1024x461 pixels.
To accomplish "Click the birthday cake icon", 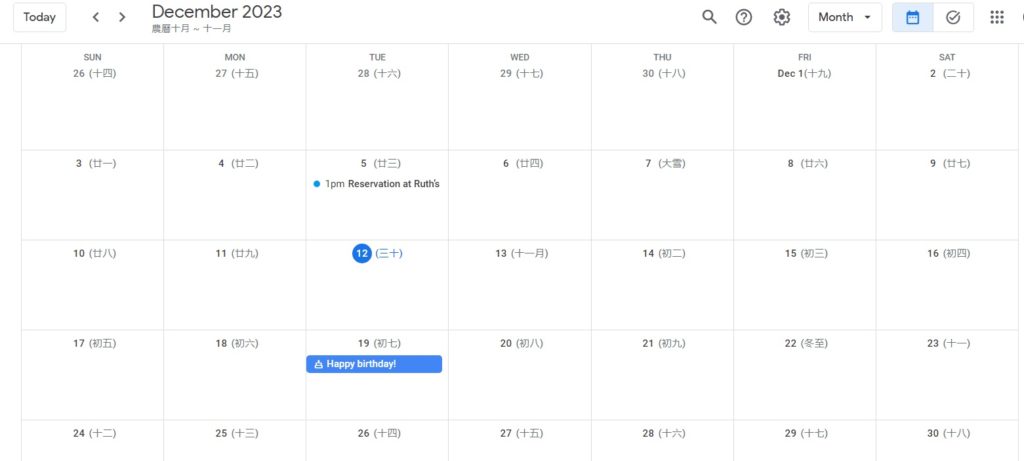I will 319,364.
